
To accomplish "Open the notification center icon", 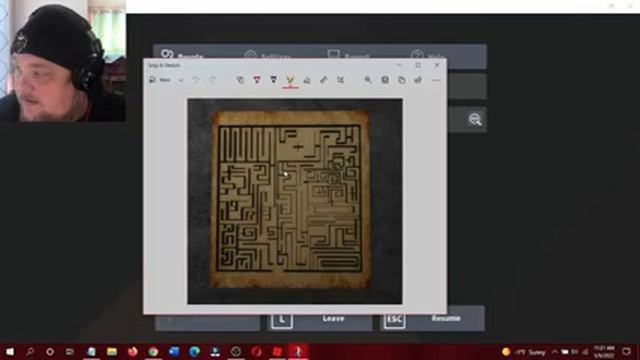I will coord(627,351).
